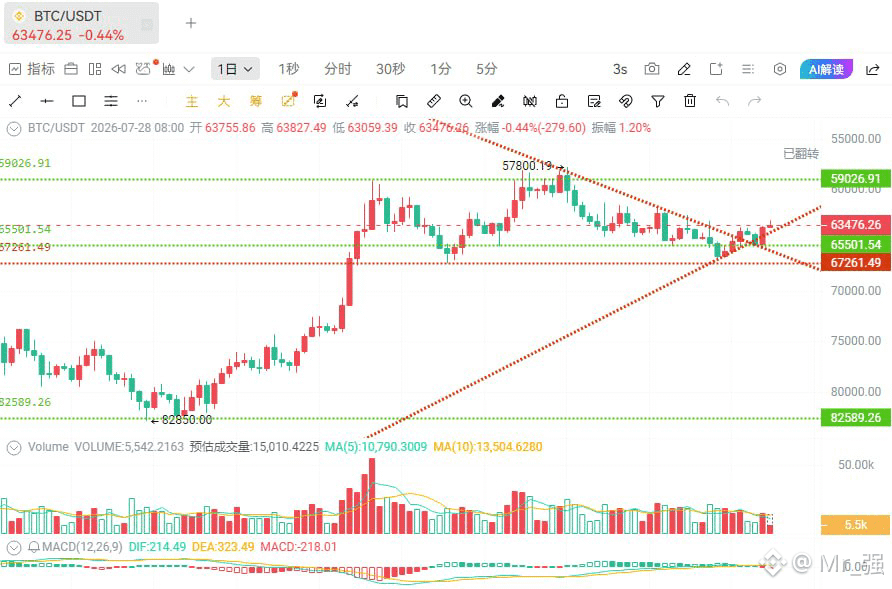The width and height of the screenshot is (892, 589).
Task: Open more drawing tools ellipsis
Action: (142, 101)
